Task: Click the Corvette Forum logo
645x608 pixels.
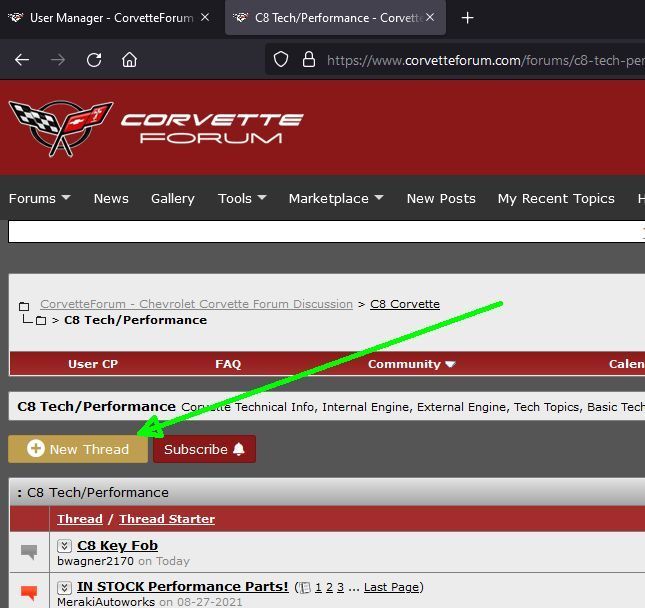Action: tap(156, 129)
